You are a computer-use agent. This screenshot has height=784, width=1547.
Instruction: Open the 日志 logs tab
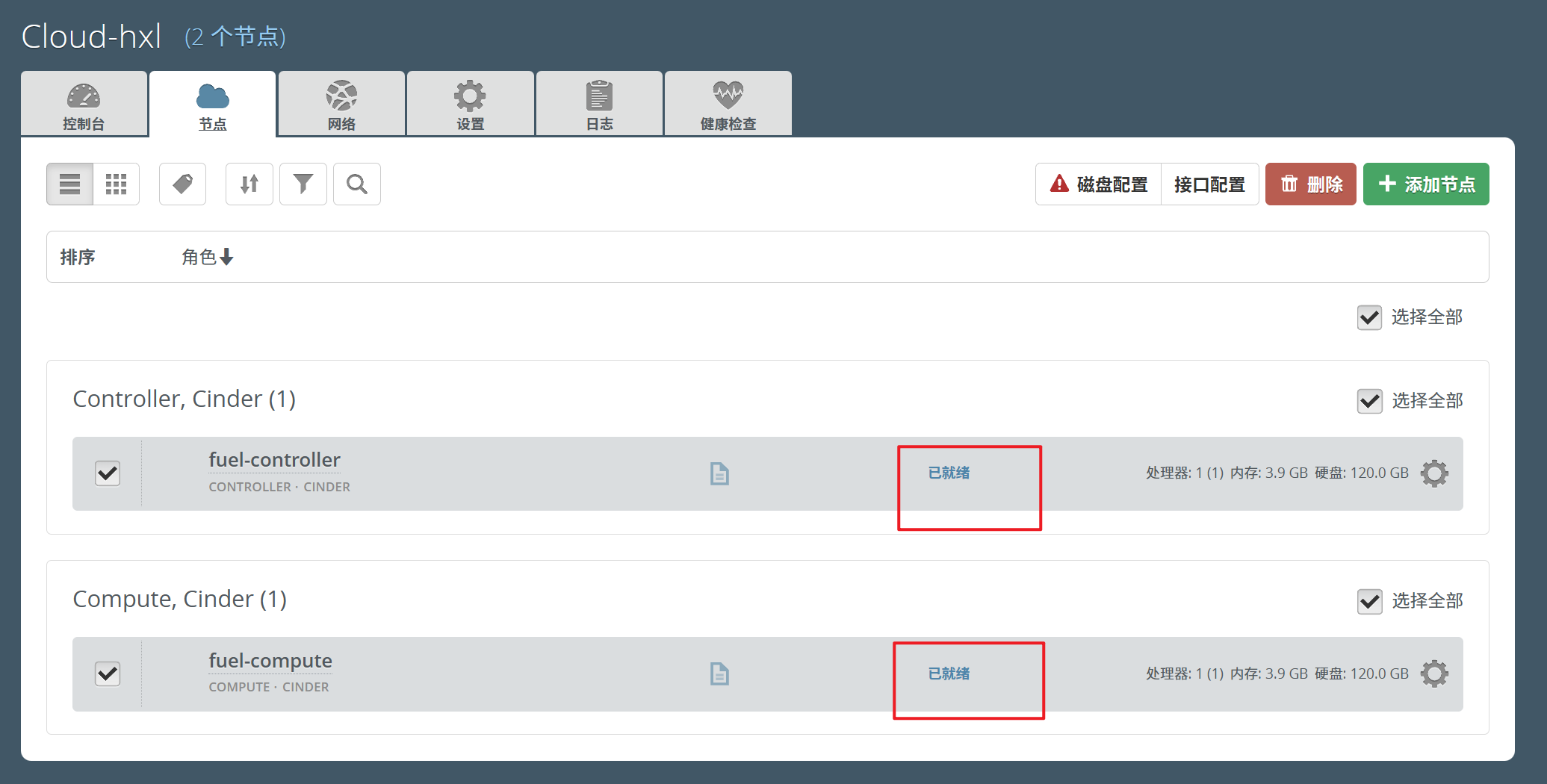click(599, 104)
